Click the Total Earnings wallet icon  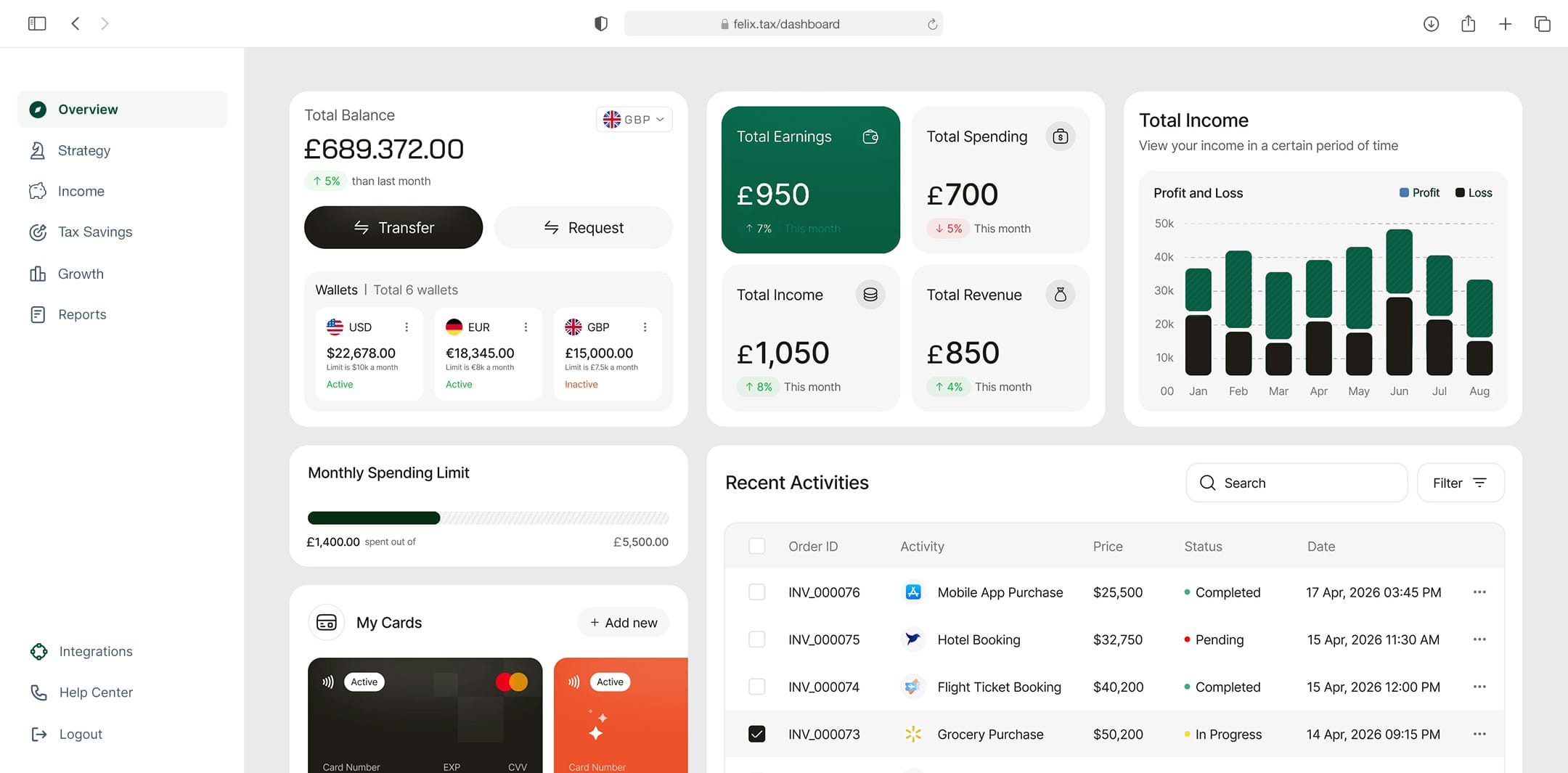tap(870, 136)
